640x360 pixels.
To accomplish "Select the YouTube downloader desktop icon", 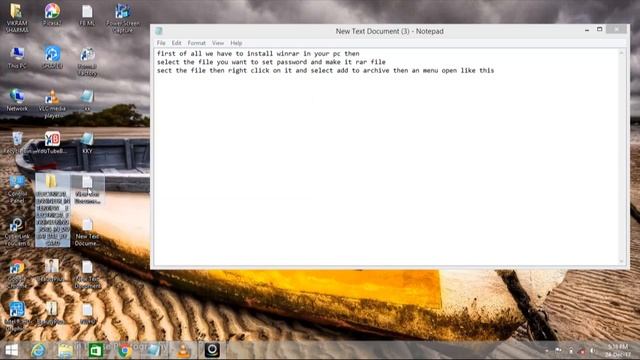I will pos(52,143).
